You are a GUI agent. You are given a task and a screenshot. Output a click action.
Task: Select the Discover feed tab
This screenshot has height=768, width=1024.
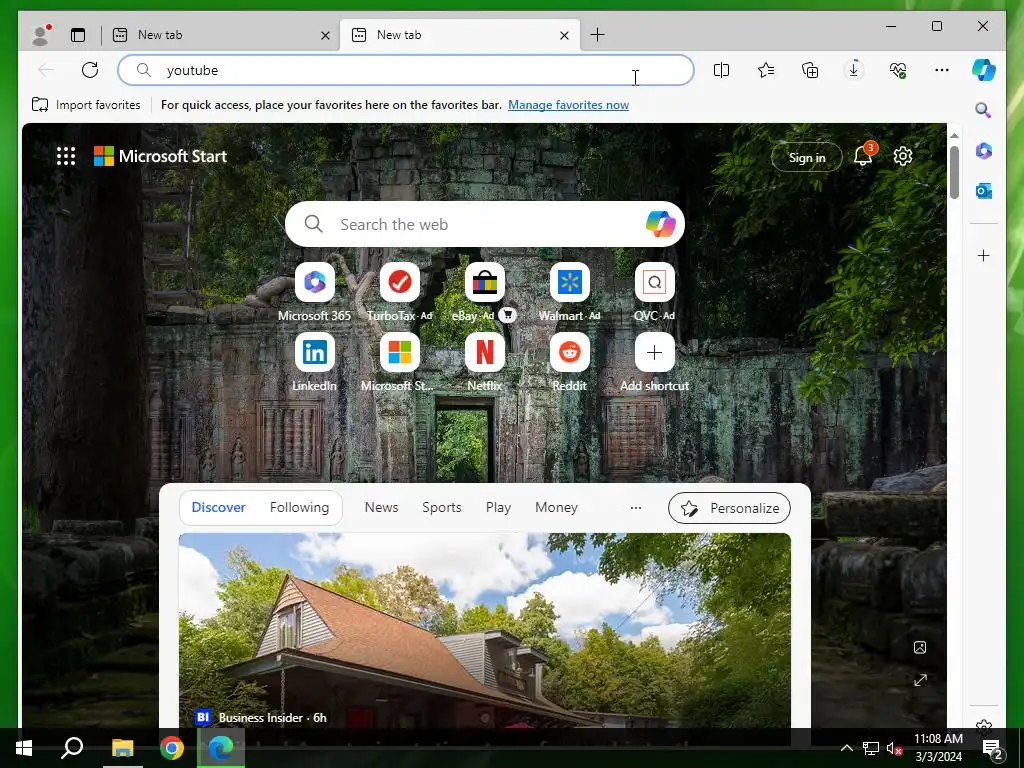pos(218,507)
